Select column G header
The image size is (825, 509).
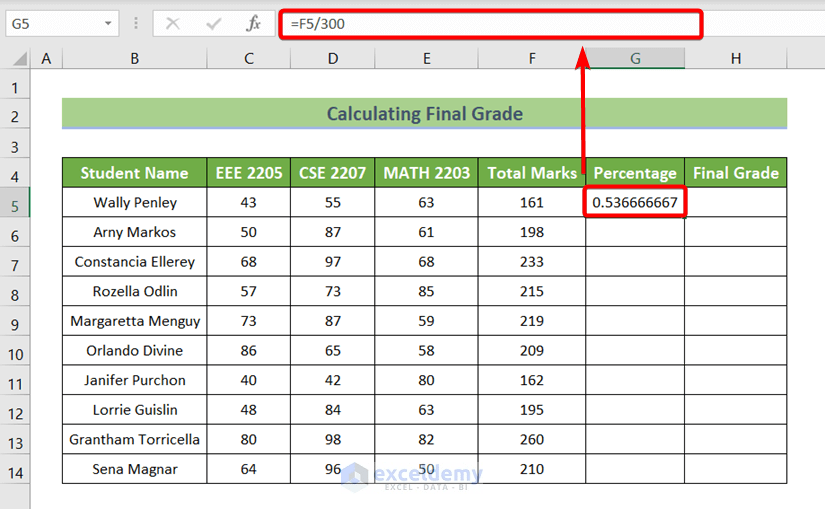point(635,58)
